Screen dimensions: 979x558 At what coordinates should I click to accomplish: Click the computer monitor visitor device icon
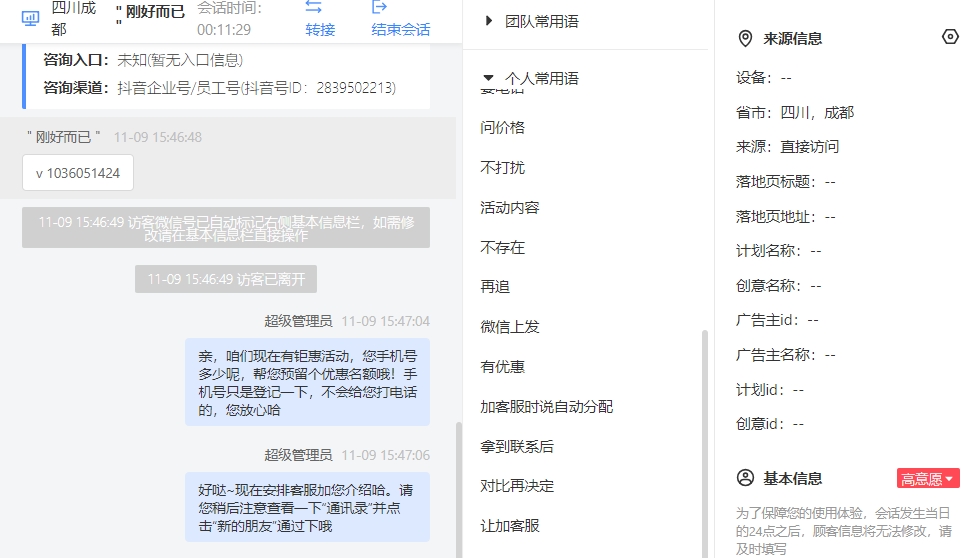(30, 18)
